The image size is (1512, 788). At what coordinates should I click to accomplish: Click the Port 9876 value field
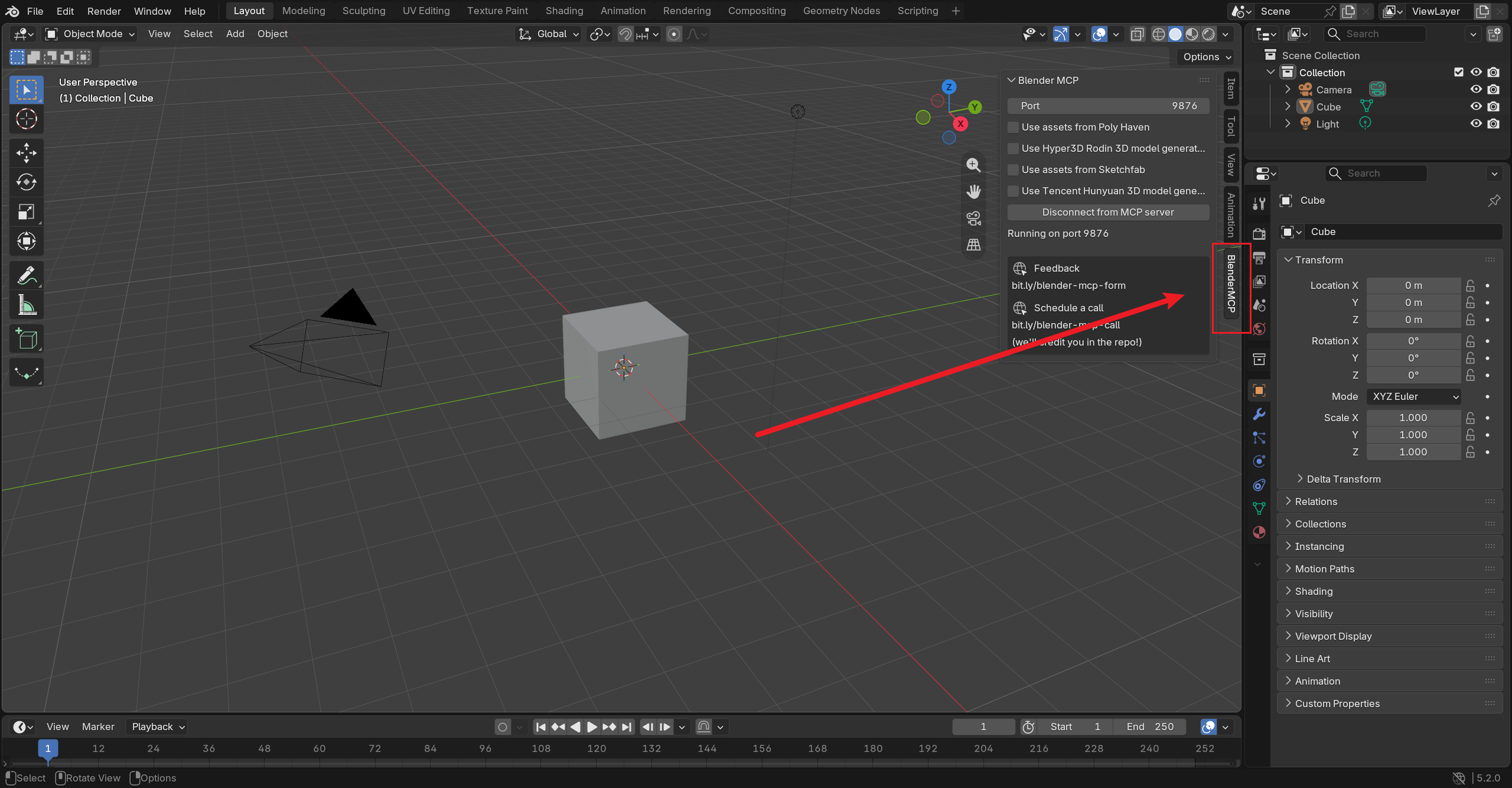[1108, 106]
